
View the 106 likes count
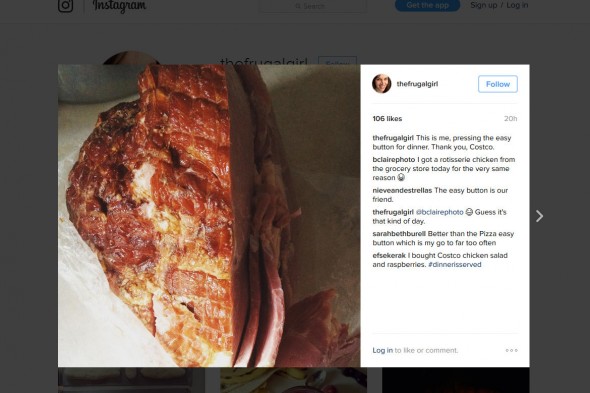click(387, 119)
